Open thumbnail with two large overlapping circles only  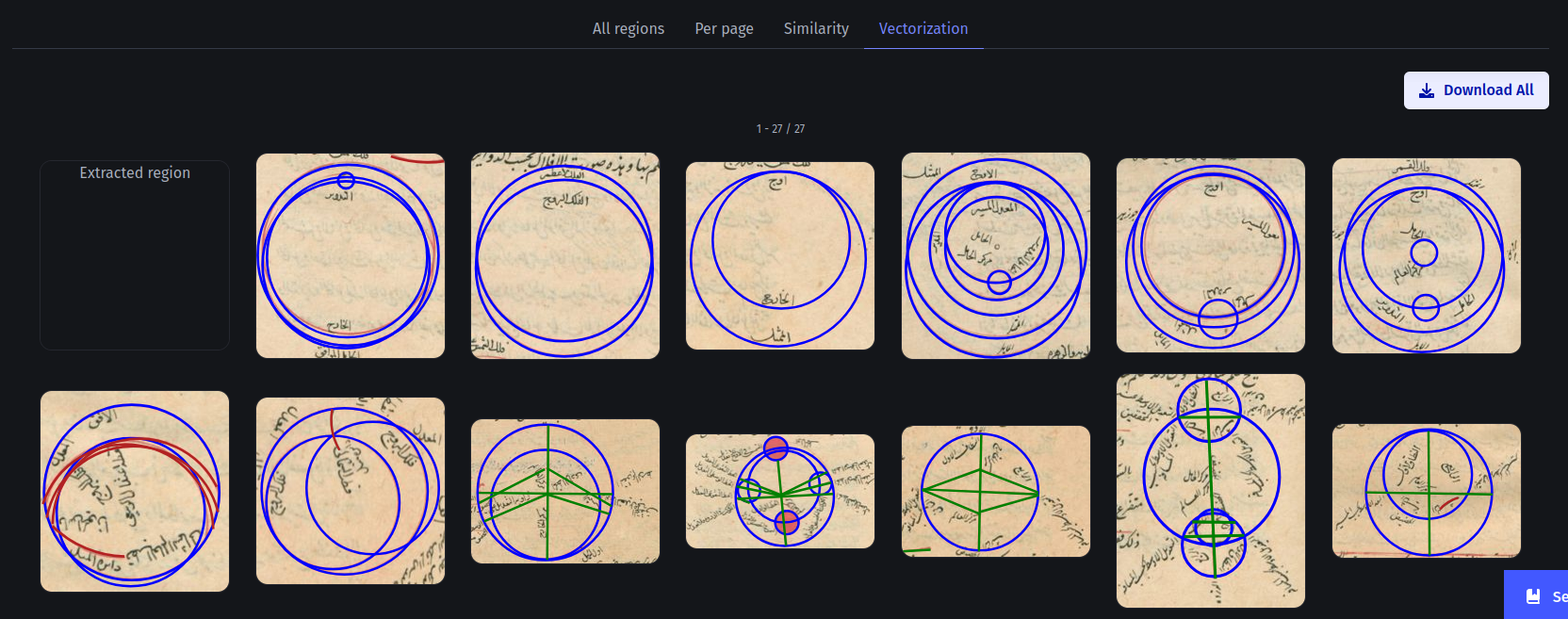tap(564, 255)
